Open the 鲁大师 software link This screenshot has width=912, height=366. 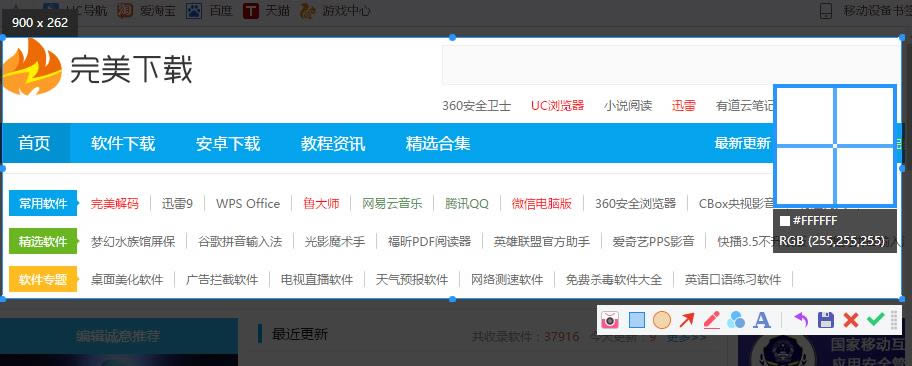tap(321, 204)
